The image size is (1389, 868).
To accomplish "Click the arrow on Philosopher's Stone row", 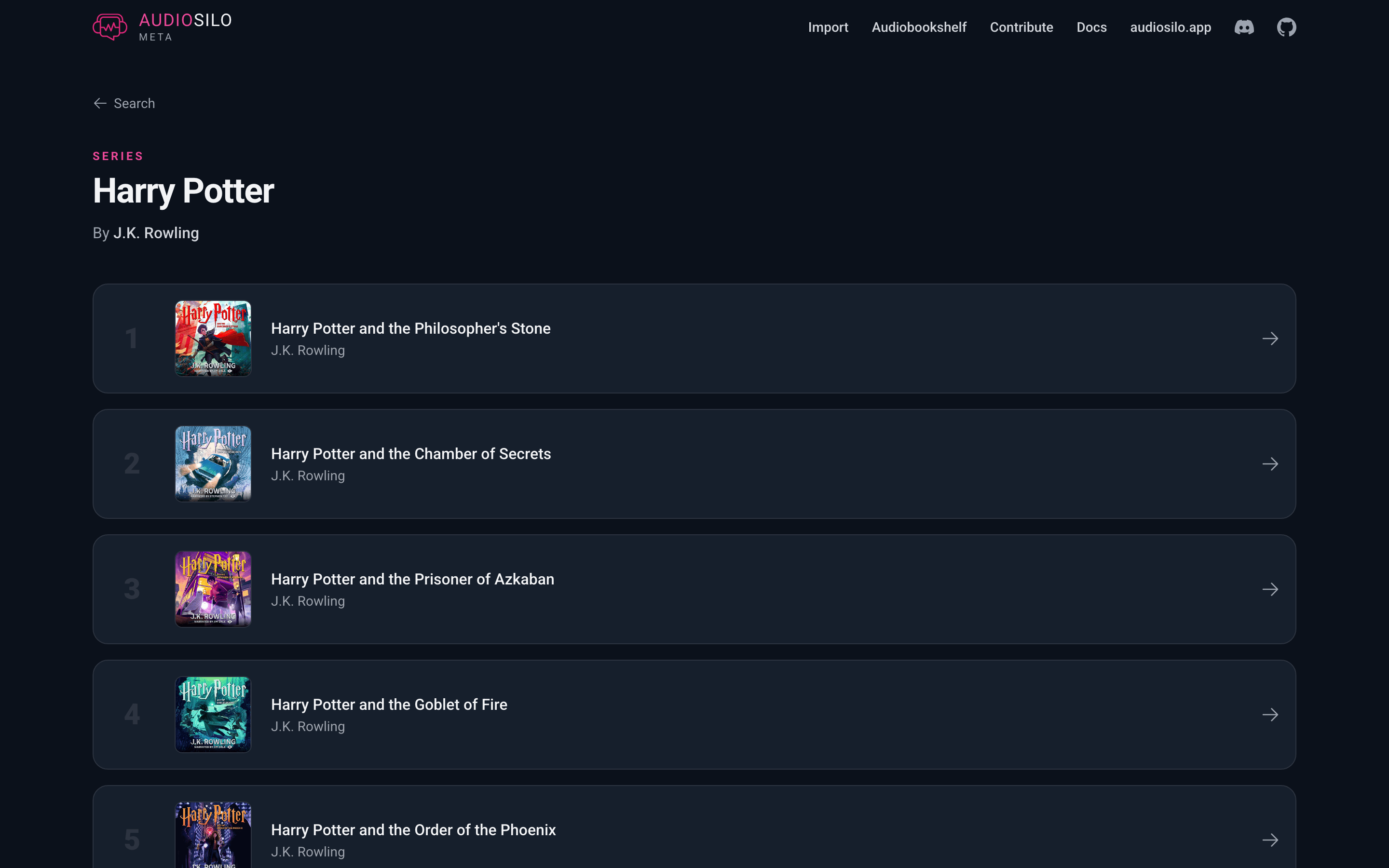I will [x=1270, y=339].
